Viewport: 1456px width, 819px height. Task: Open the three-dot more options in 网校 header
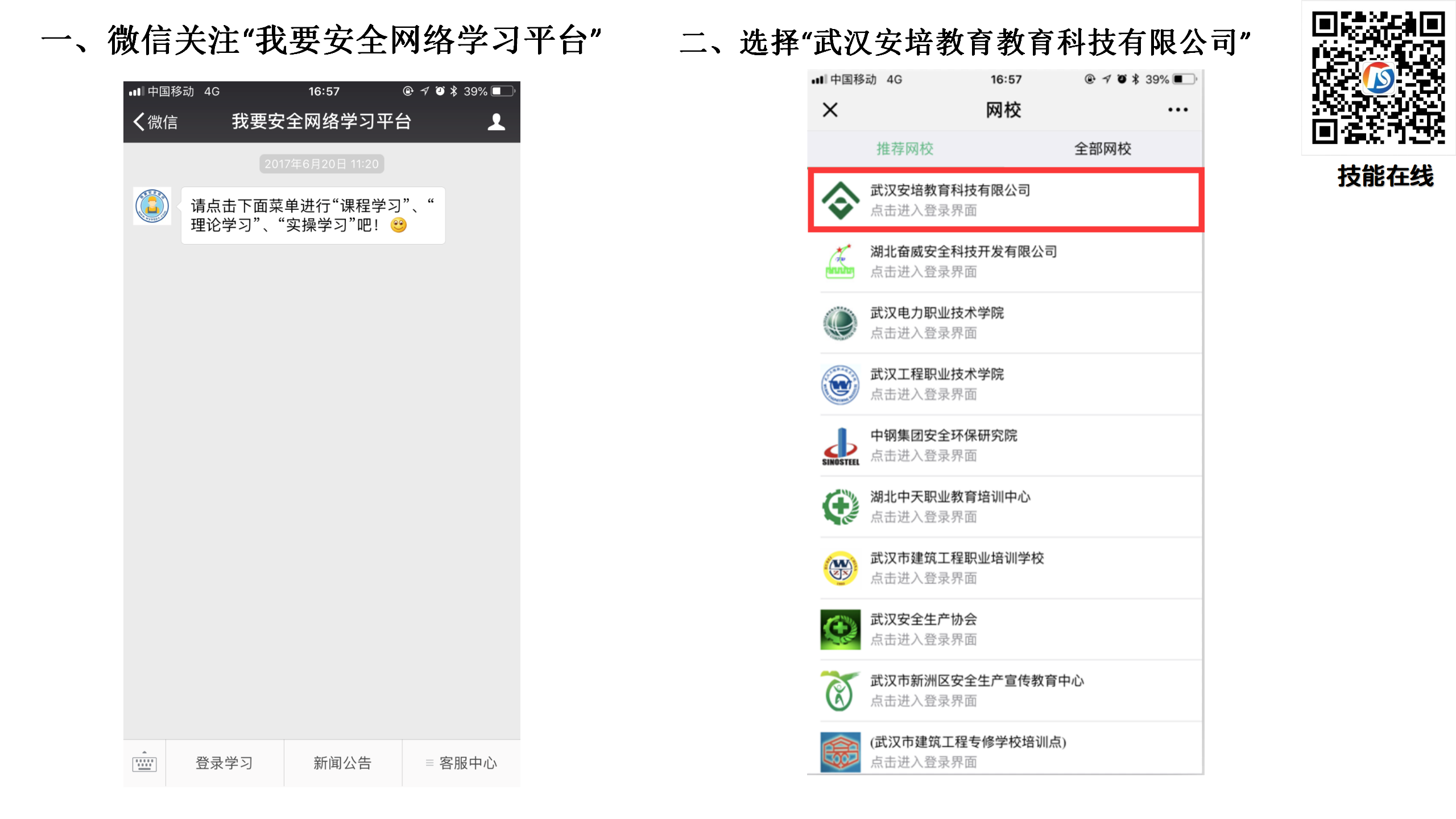1177,110
